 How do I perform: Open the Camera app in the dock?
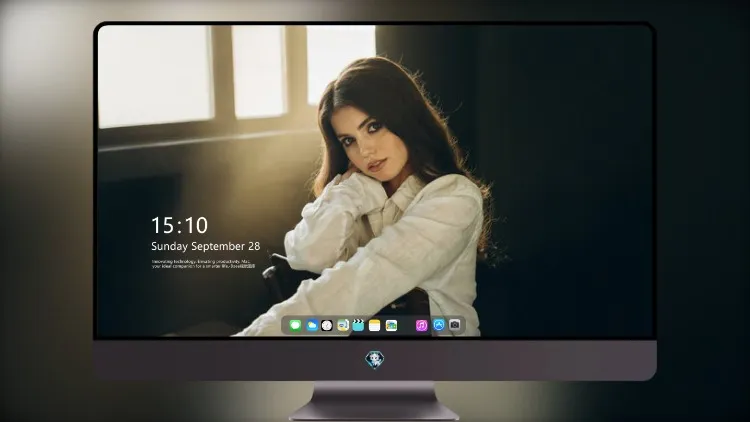pos(455,325)
